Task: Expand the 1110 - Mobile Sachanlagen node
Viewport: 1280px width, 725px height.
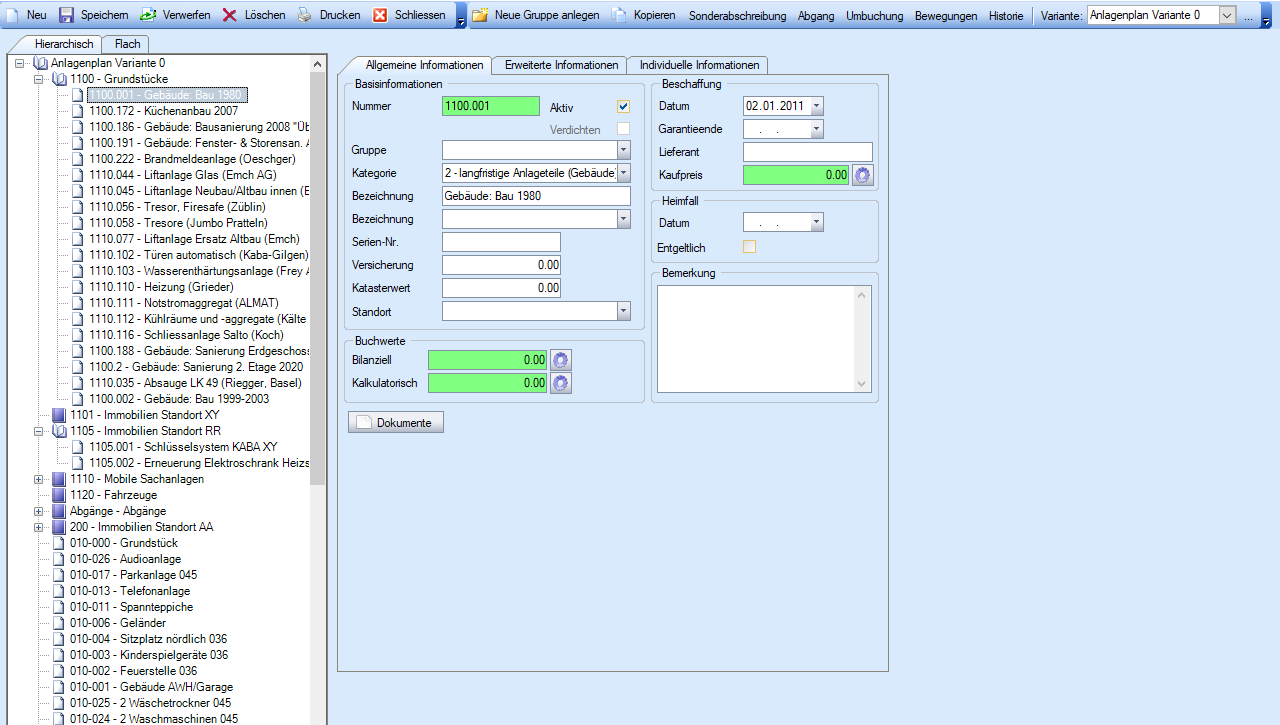Action: 39,479
